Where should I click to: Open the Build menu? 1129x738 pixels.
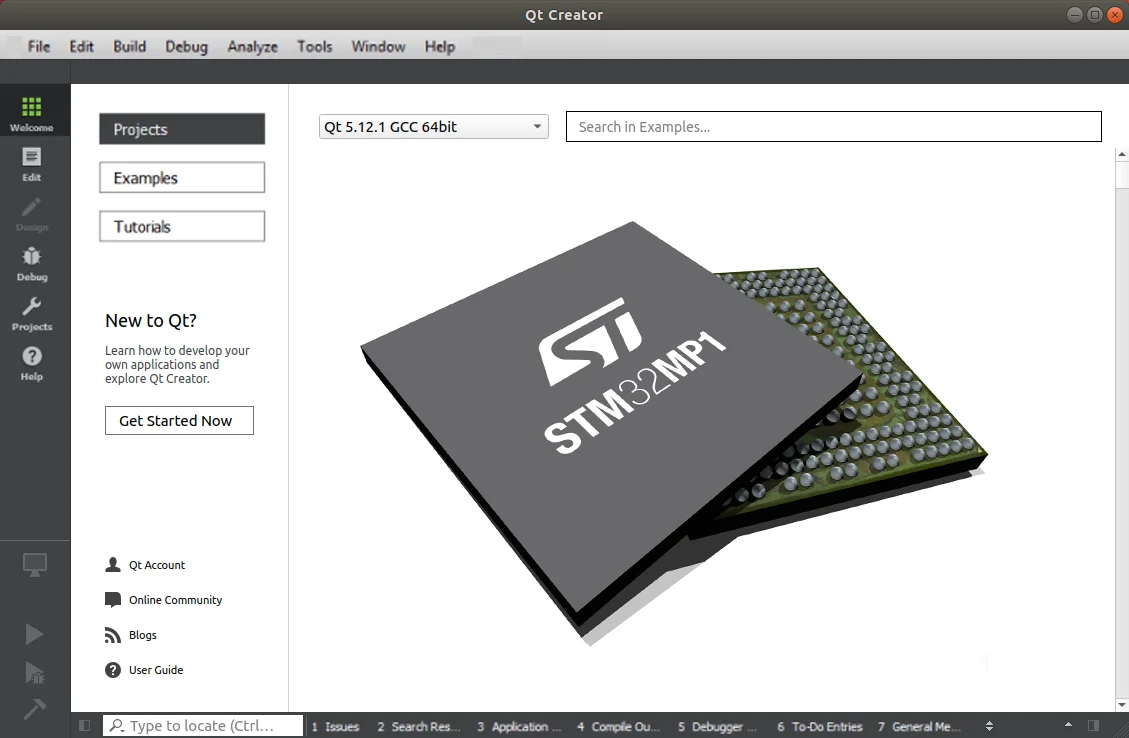pos(129,46)
